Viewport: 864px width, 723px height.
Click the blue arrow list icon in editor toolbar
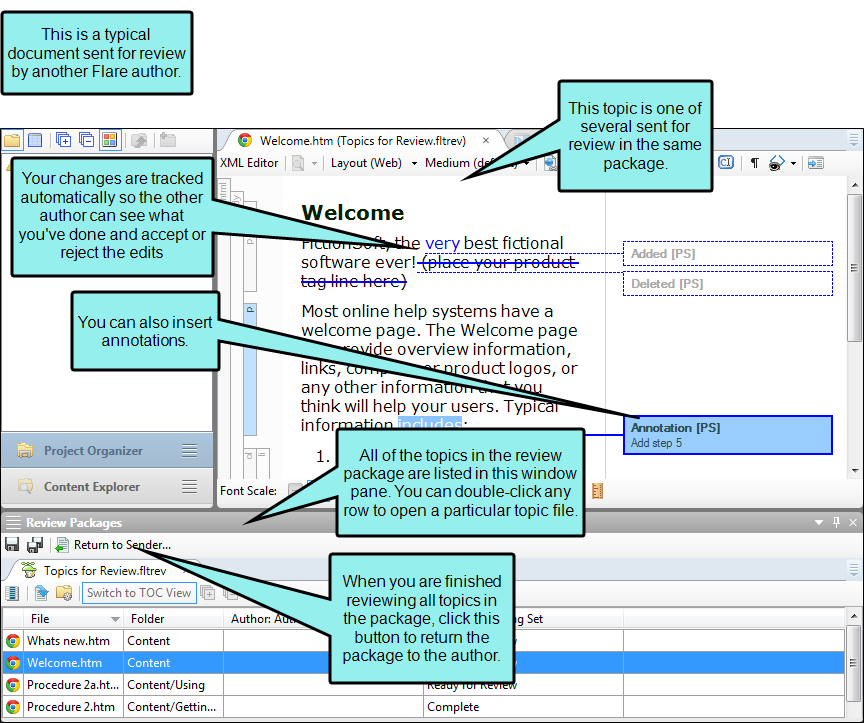[x=816, y=163]
